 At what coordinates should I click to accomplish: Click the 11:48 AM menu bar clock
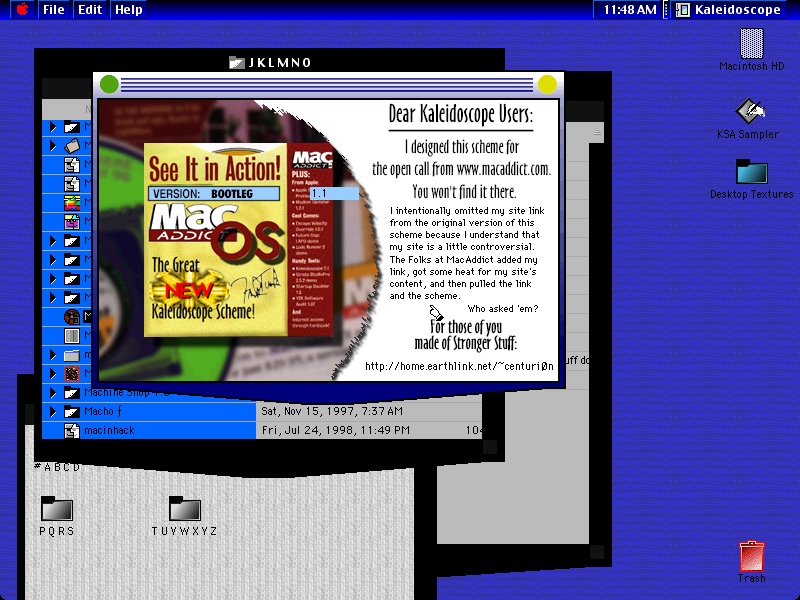[630, 9]
